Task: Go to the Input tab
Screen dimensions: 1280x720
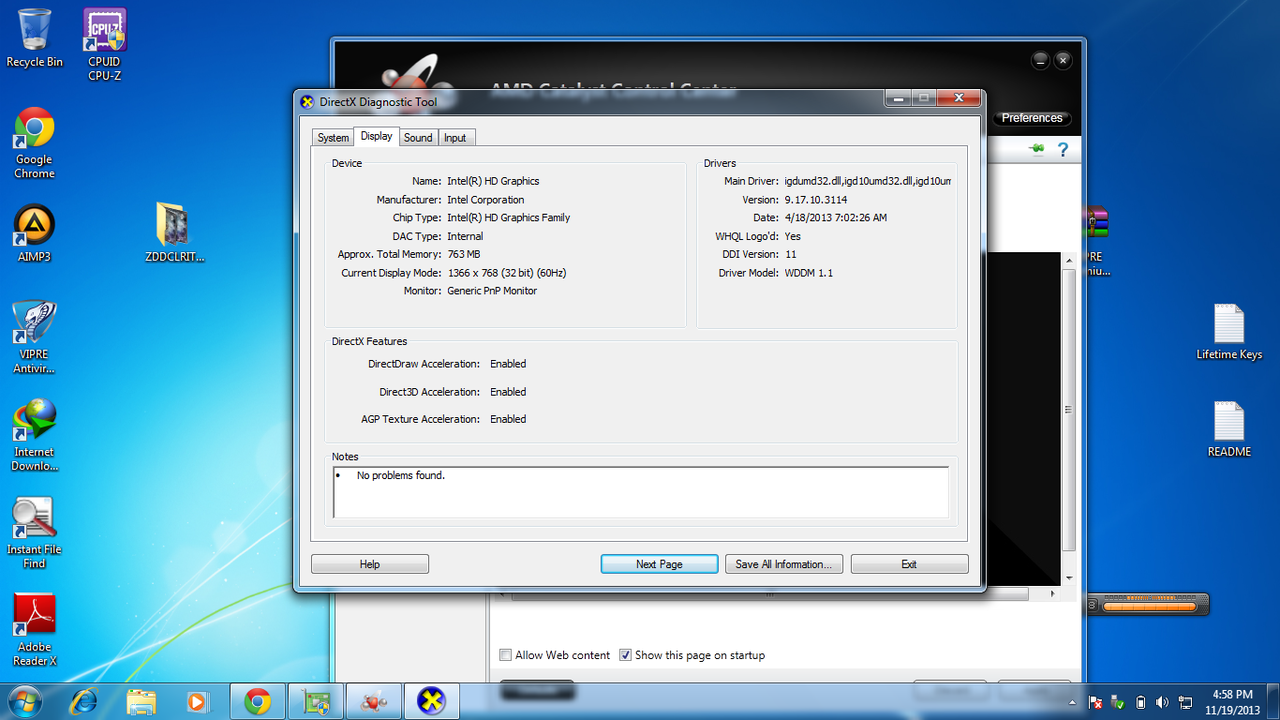Action: click(455, 138)
